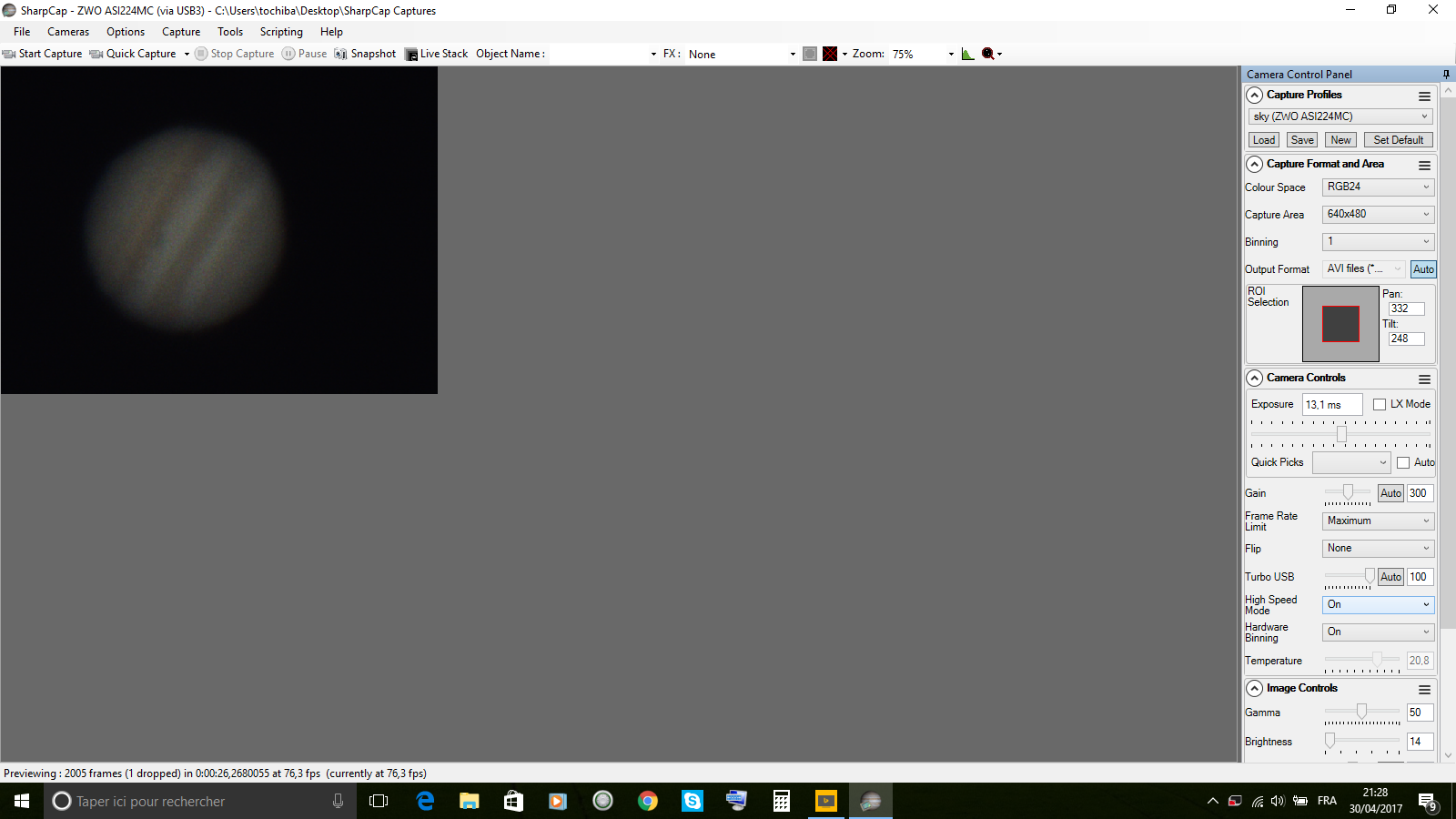This screenshot has height=819, width=1456.
Task: Open the Live Stack tool
Action: (x=436, y=54)
